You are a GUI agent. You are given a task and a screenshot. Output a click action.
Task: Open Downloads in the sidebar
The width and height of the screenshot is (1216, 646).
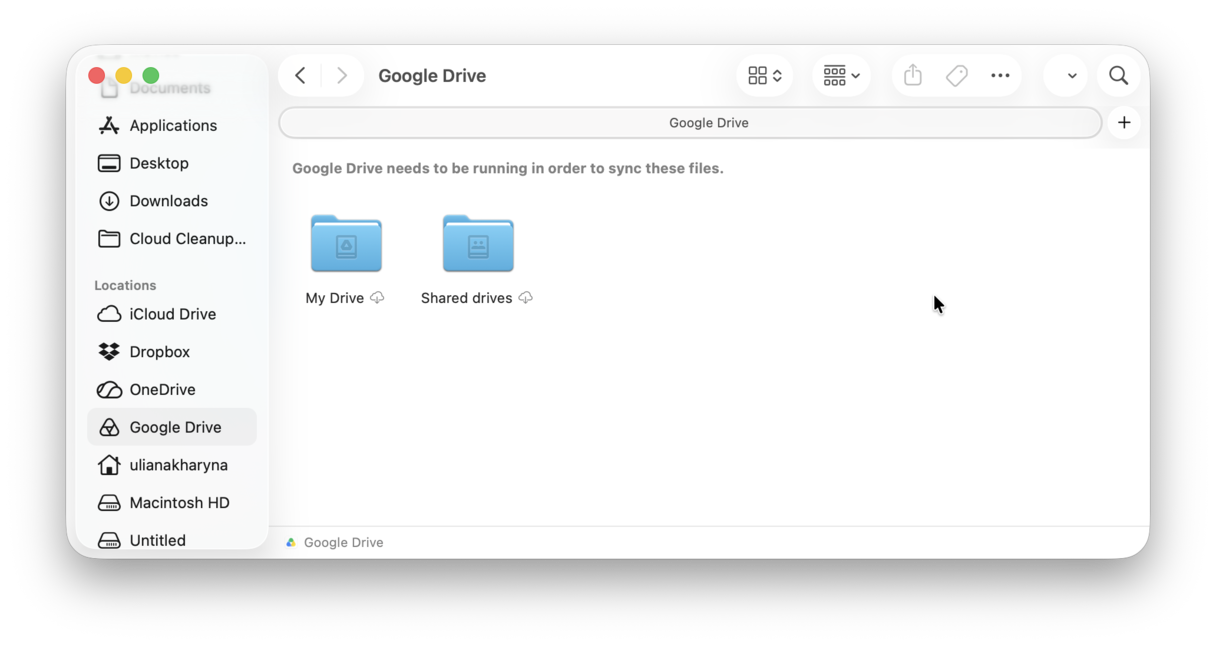(x=172, y=201)
